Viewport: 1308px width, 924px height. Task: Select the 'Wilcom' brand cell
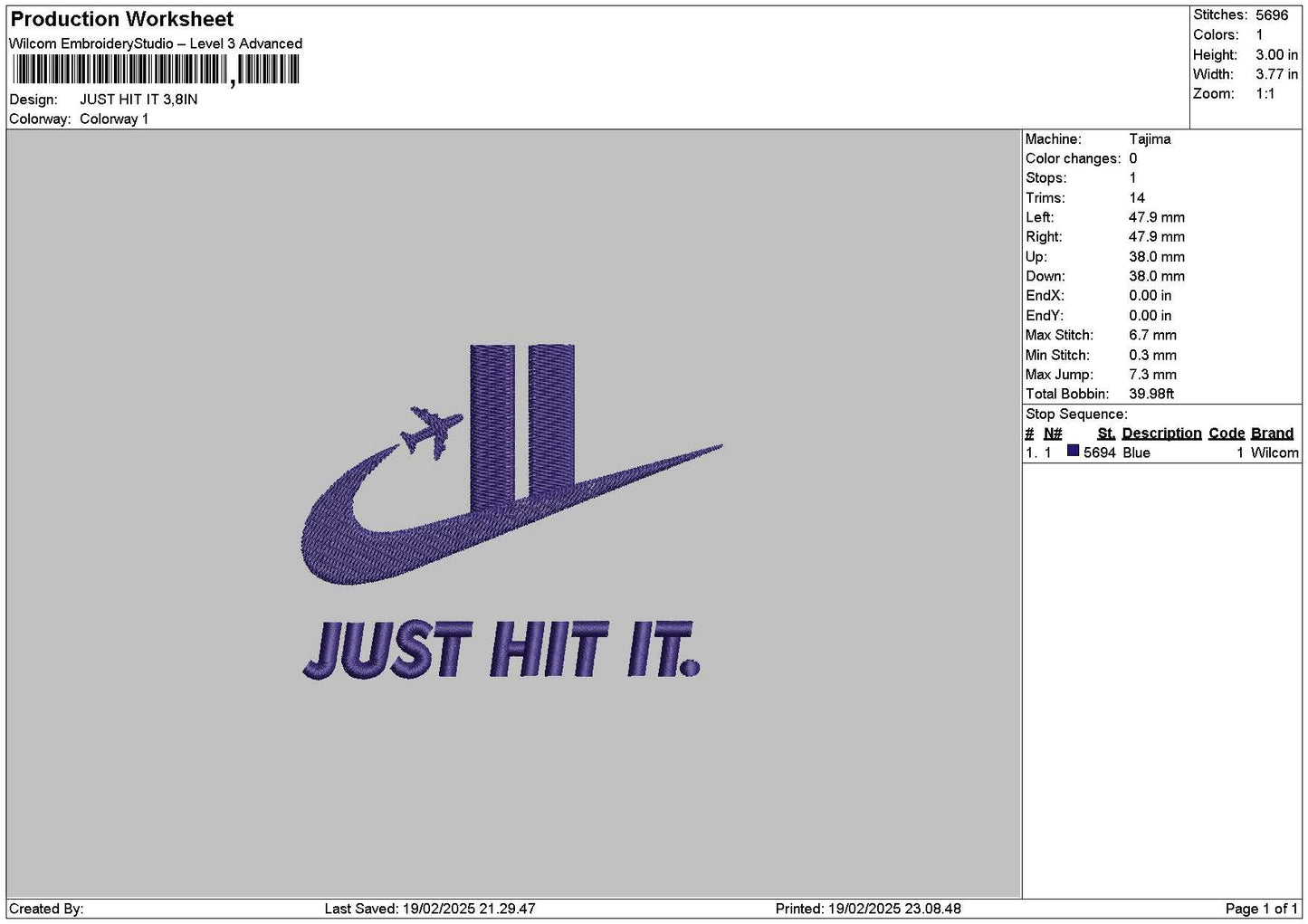(x=1275, y=452)
